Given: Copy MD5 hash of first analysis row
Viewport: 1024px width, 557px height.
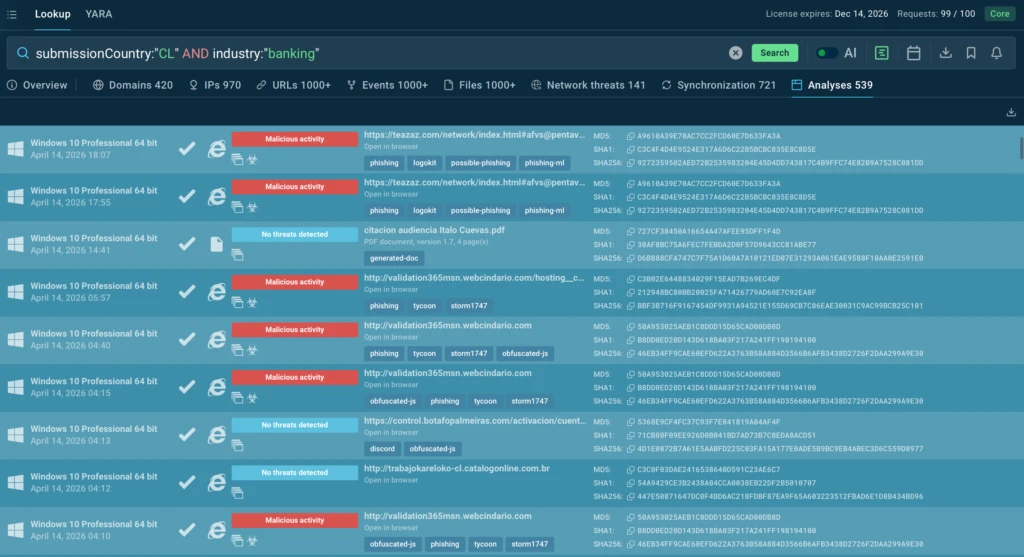Looking at the screenshot, I should (630, 136).
